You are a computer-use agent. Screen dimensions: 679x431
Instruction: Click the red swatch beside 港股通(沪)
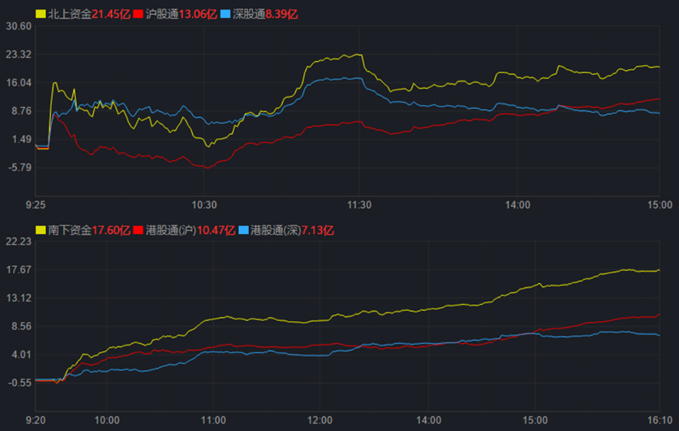[x=138, y=230]
